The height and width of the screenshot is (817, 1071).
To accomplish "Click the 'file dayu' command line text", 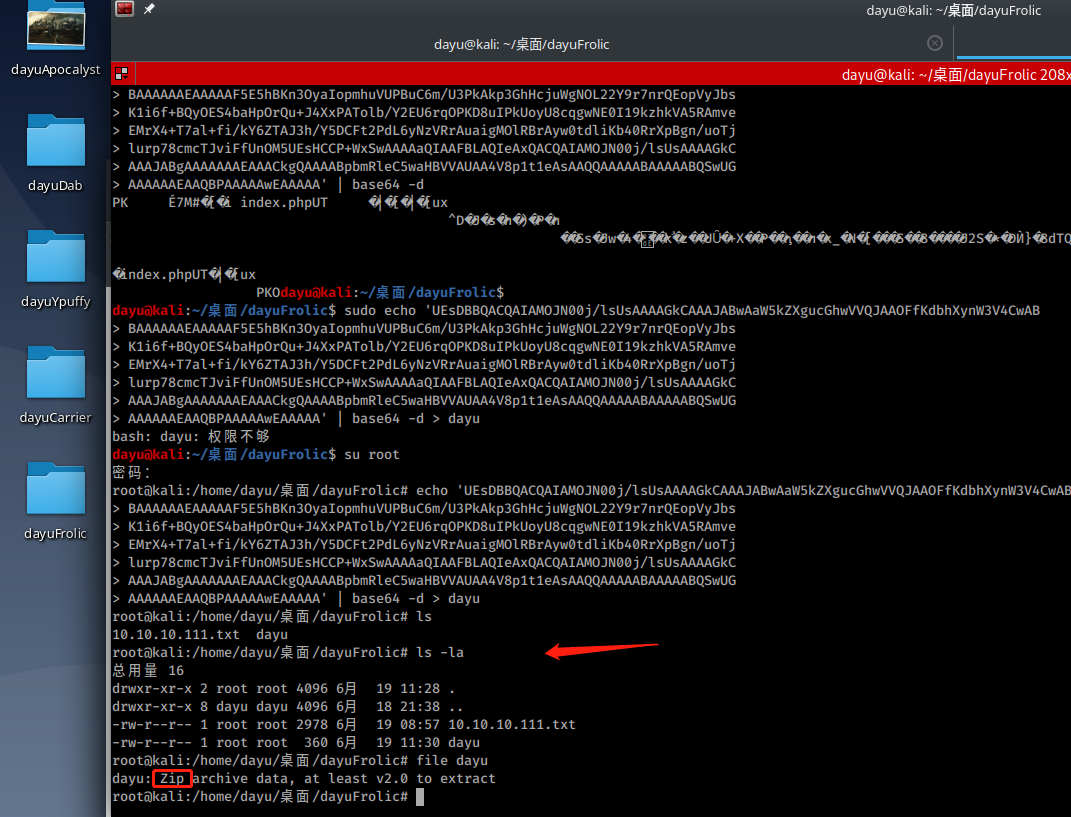I will [452, 760].
